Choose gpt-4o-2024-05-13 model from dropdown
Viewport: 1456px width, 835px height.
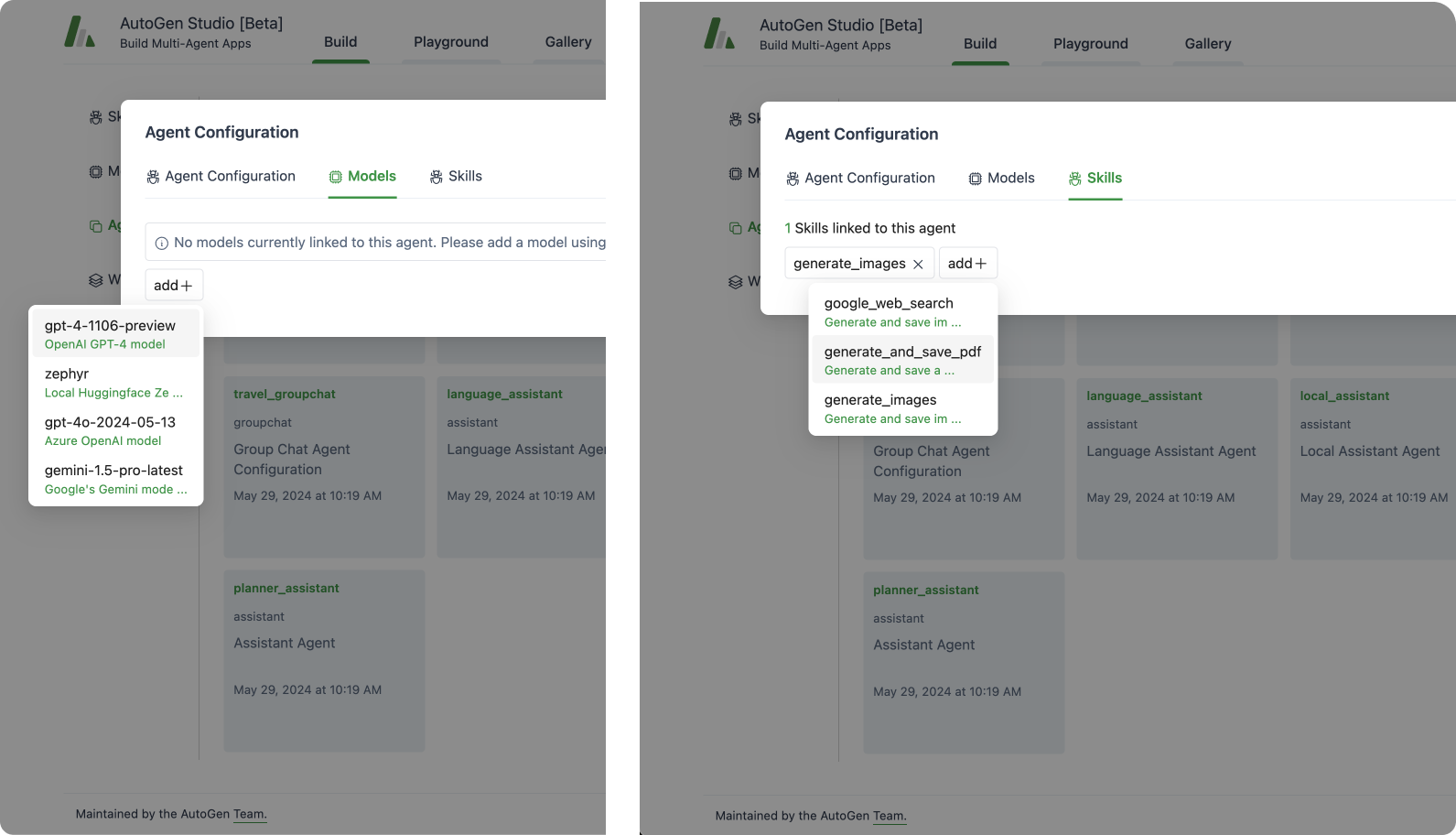[116, 431]
